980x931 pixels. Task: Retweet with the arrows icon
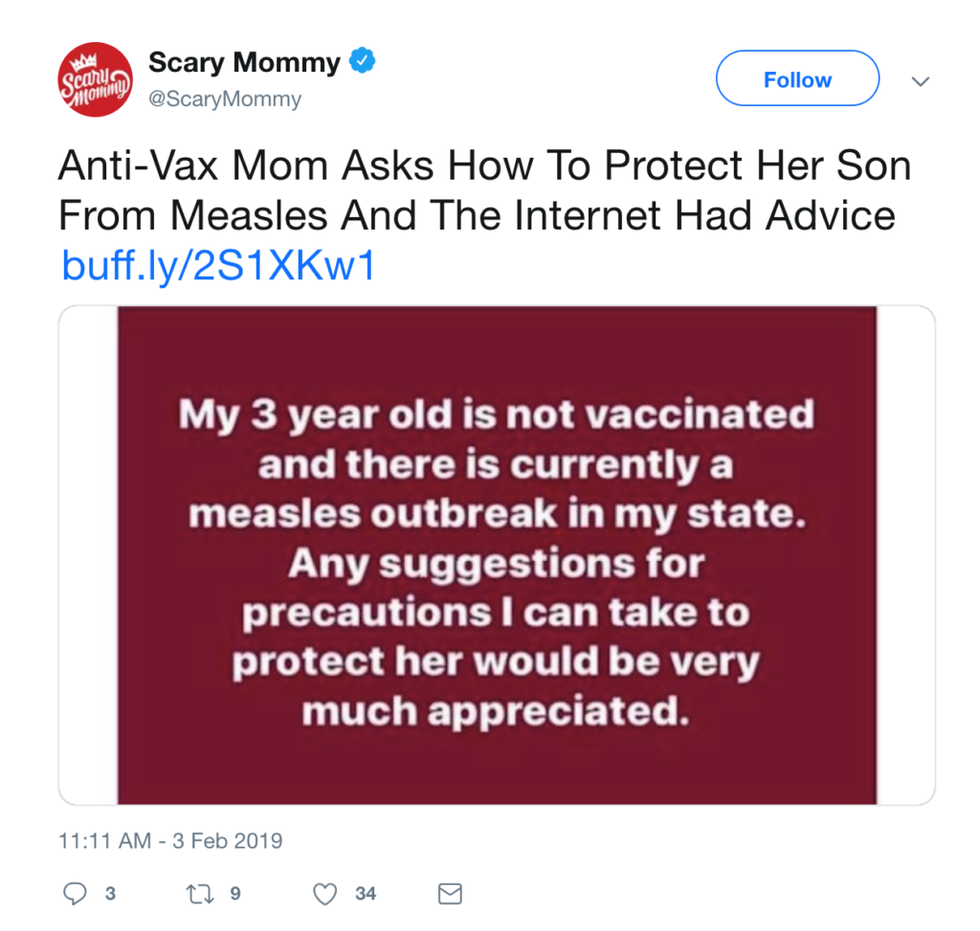(x=200, y=894)
